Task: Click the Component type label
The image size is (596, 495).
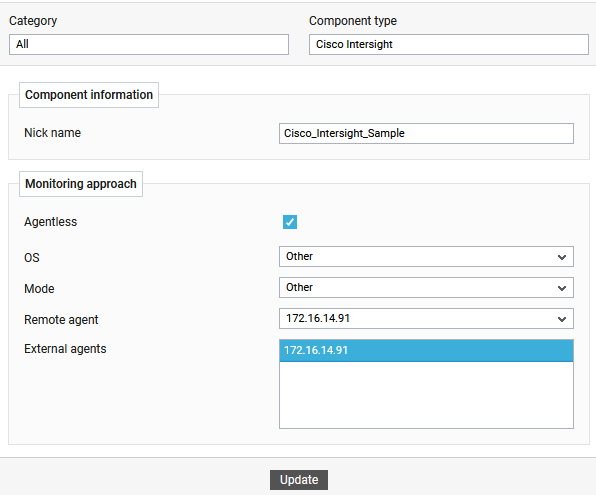Action: (353, 21)
